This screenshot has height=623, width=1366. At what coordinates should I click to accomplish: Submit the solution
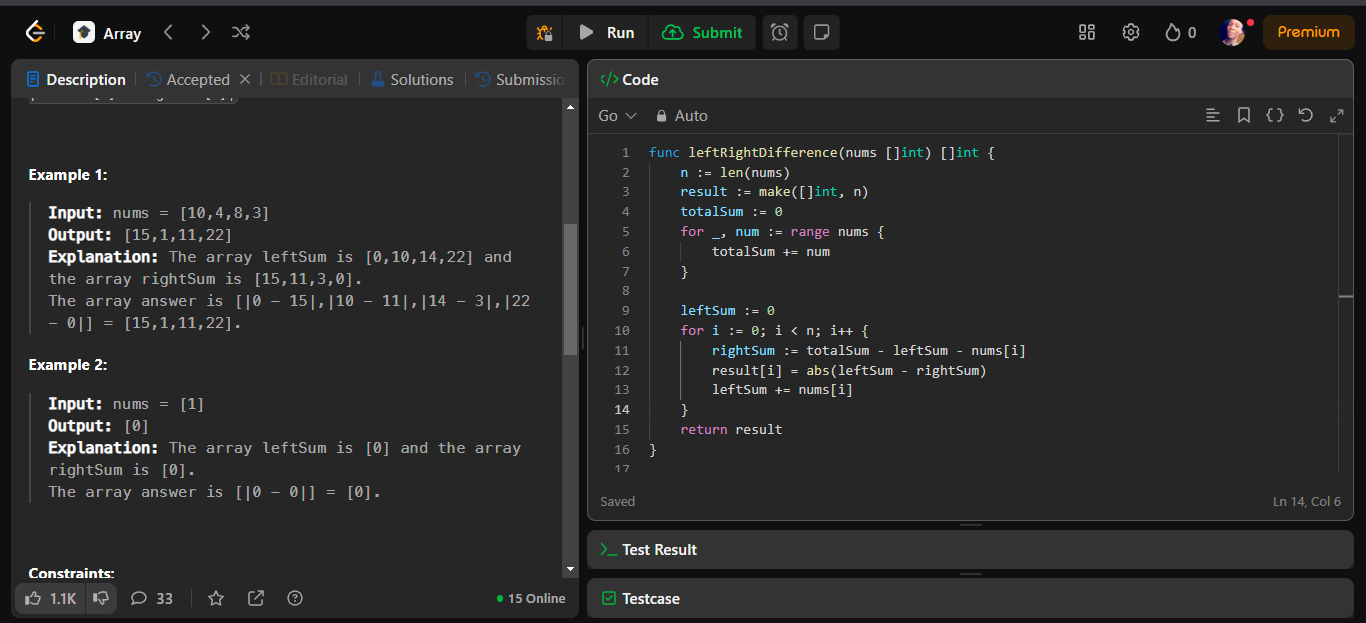[x=702, y=33]
